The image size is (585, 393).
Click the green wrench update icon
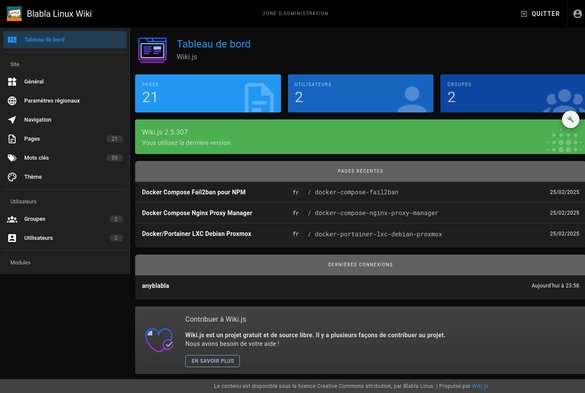570,119
